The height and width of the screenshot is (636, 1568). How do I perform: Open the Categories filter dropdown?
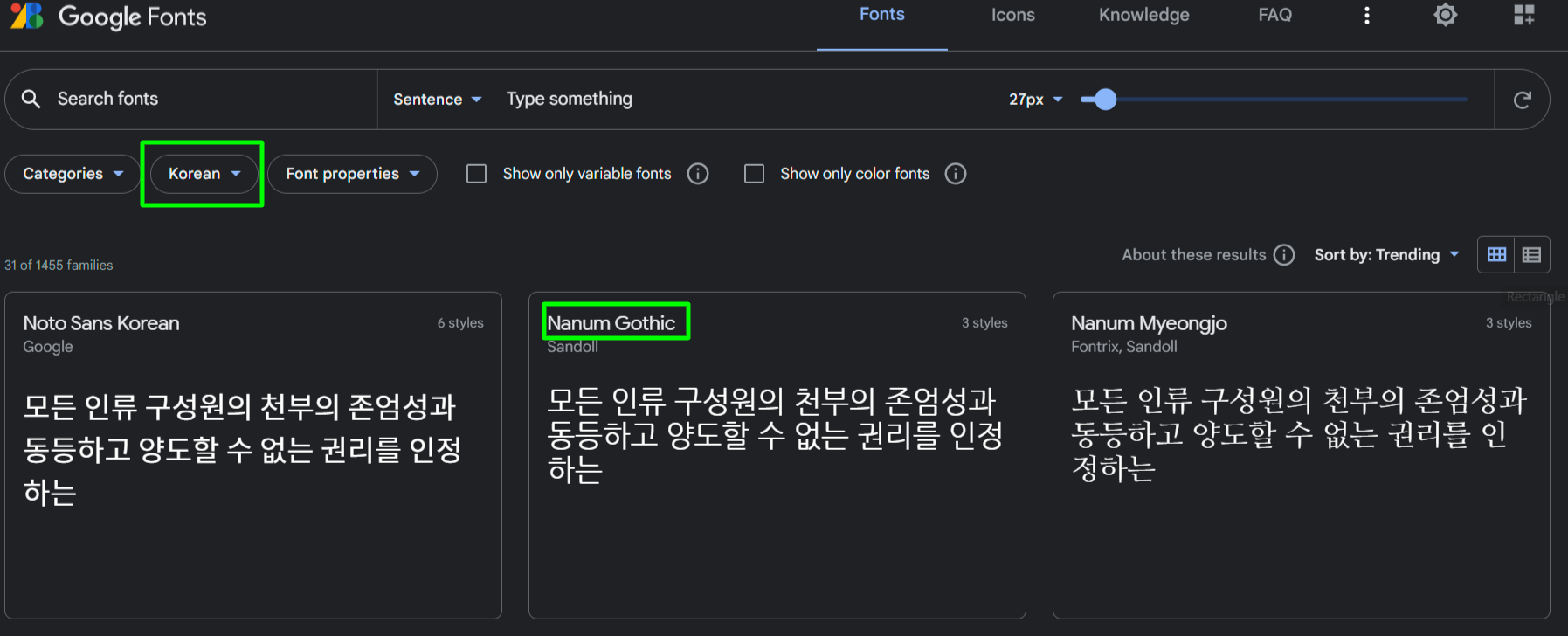[73, 174]
